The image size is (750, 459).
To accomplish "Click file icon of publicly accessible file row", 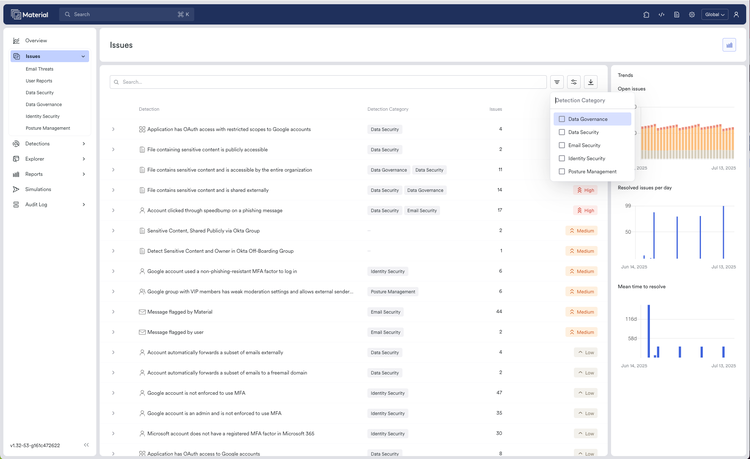I will [x=142, y=150].
